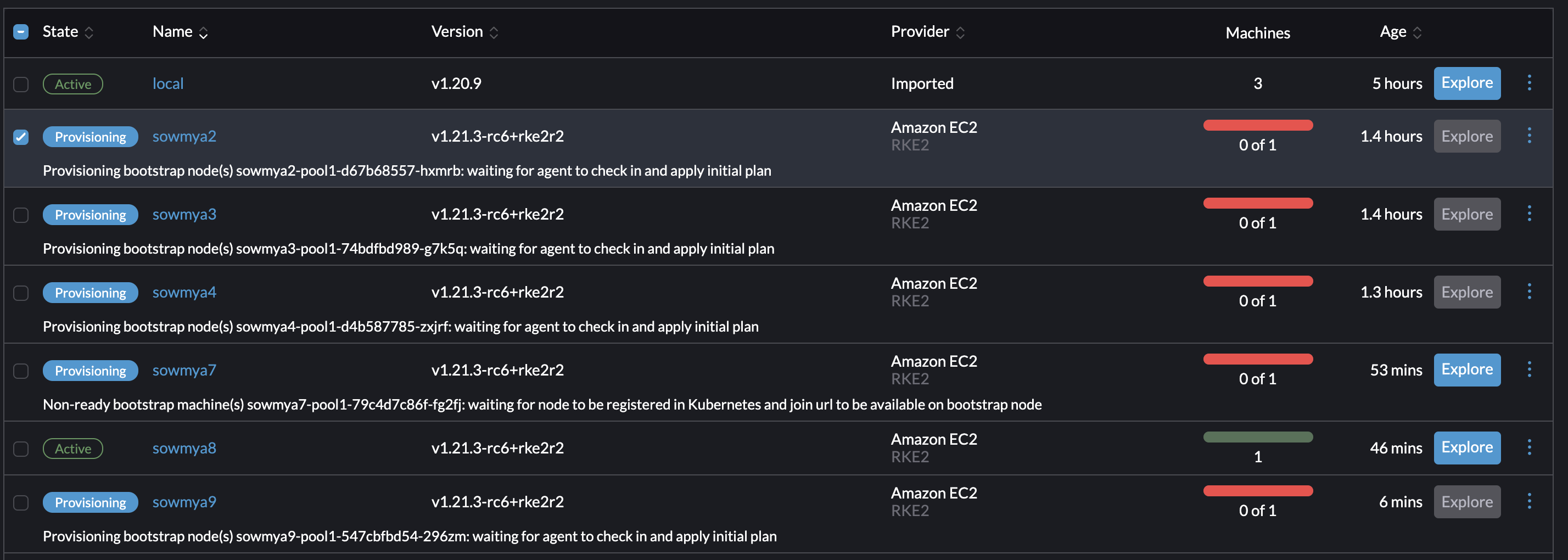Toggle sorting on the State column

[x=89, y=32]
